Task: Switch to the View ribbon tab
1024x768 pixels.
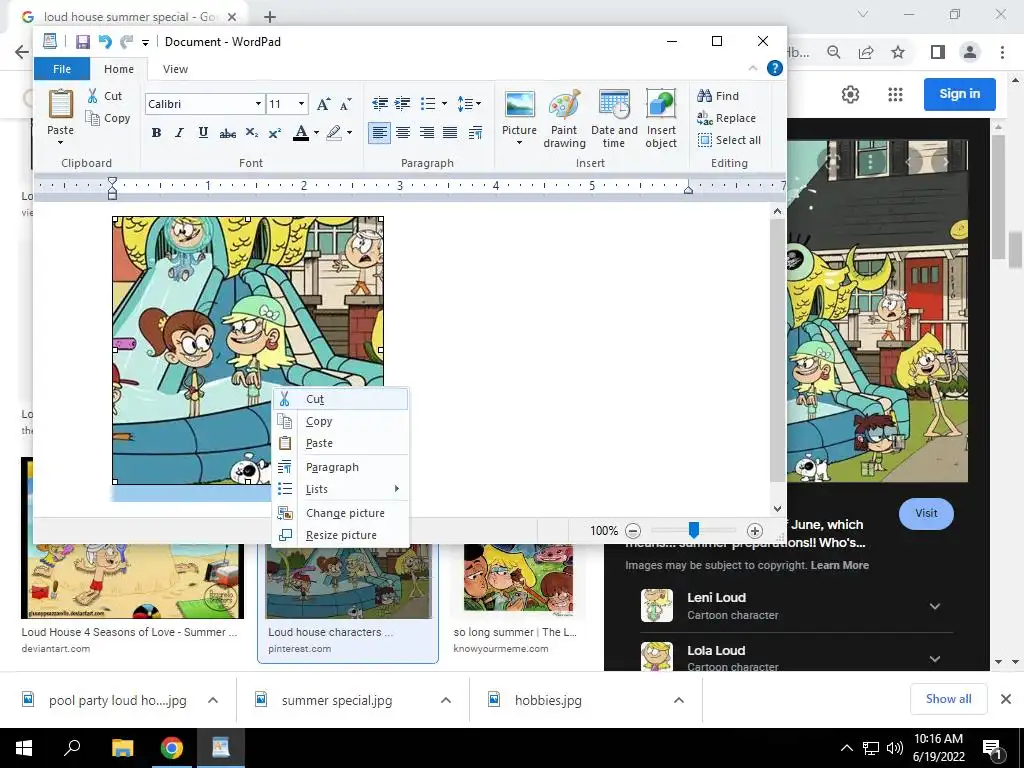Action: click(x=175, y=69)
